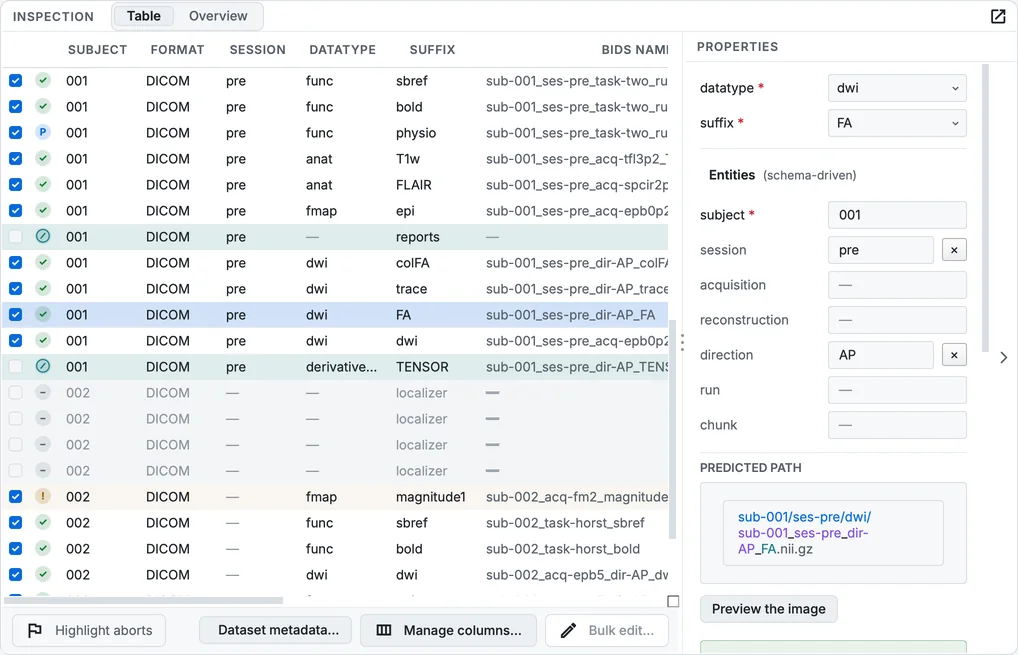Viewport: 1018px width, 655px height.
Task: Click the run entity input field
Action: tap(897, 390)
